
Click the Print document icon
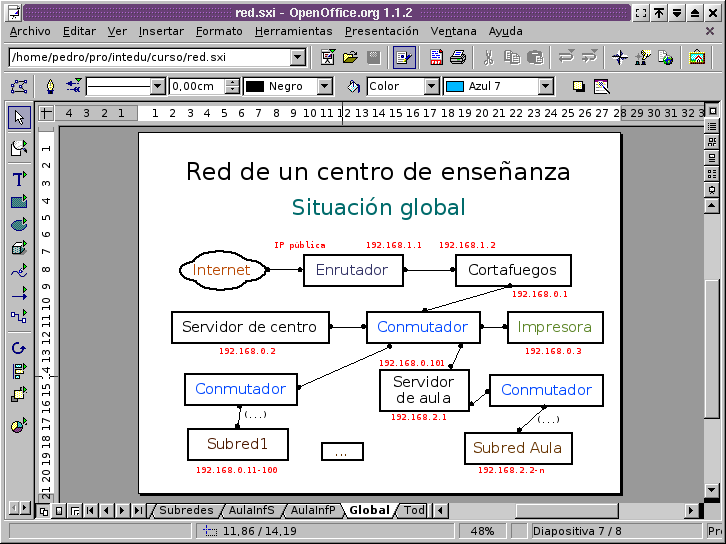(457, 58)
